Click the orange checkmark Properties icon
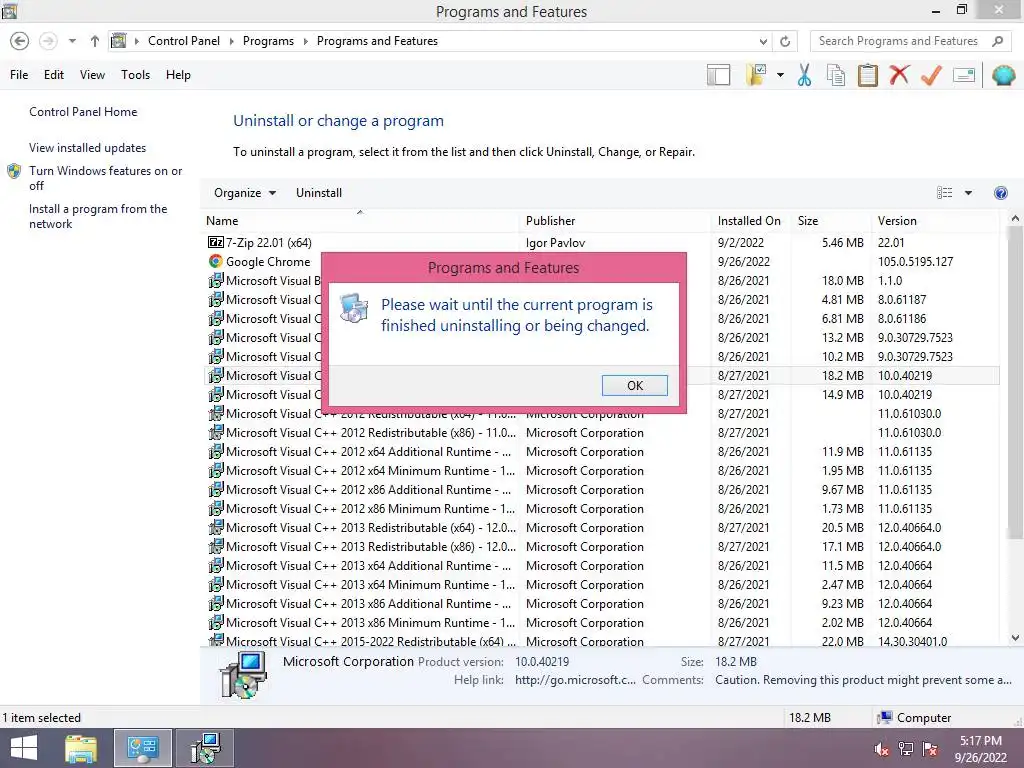This screenshot has height=768, width=1024. coord(931,75)
